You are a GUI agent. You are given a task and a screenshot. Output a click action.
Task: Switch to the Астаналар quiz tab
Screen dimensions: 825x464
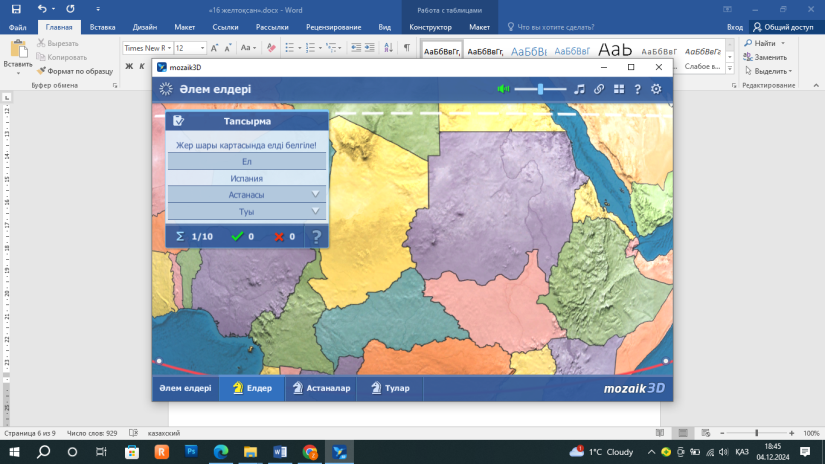point(321,388)
